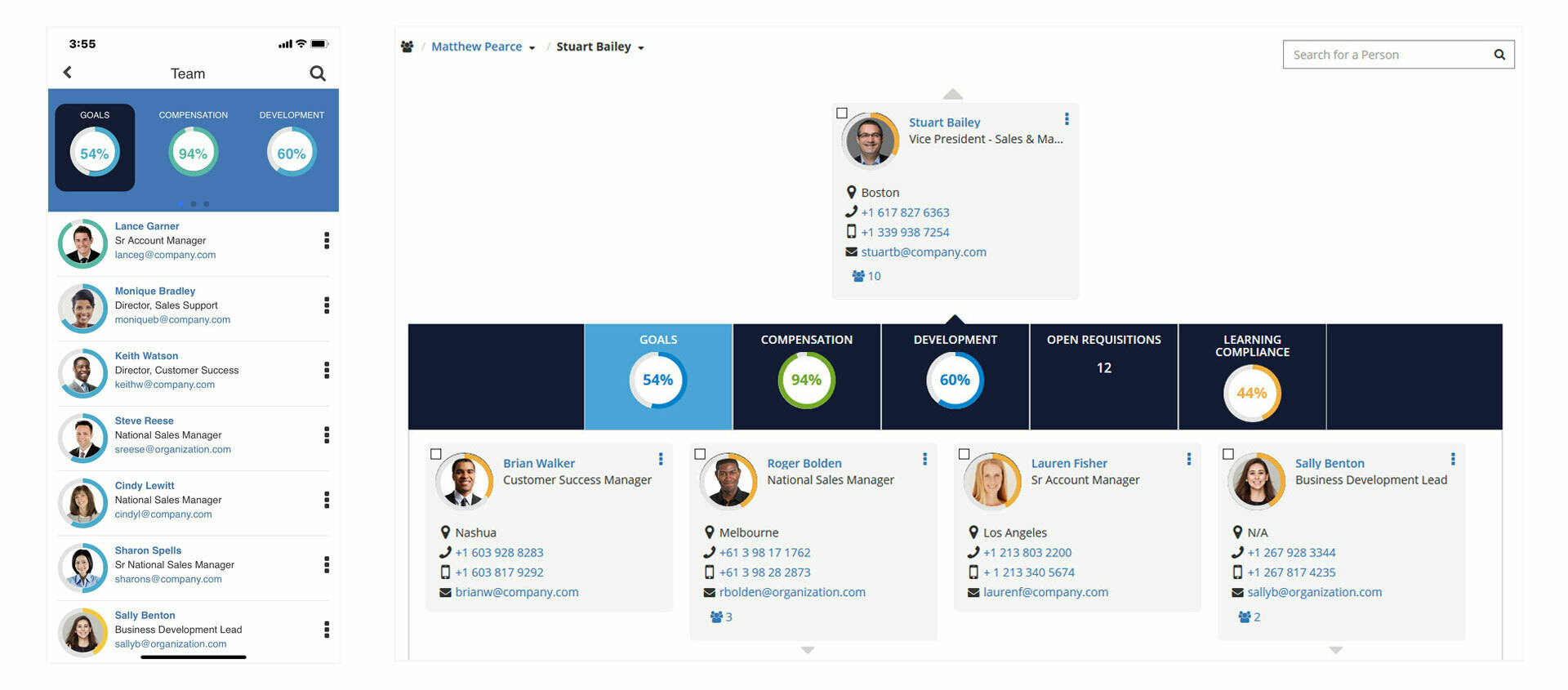1568x690 pixels.
Task: Click the location pin icon next to Boston
Action: 851,193
